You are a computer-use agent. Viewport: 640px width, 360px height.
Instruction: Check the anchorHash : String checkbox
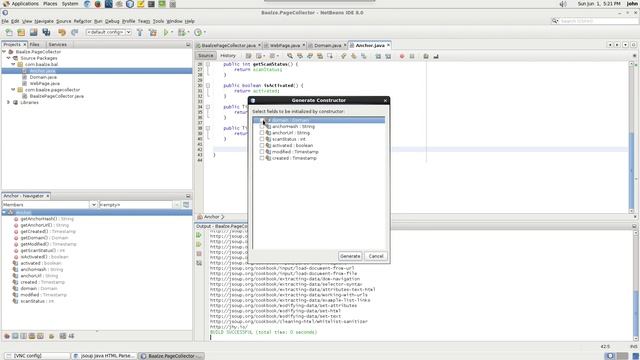click(x=262, y=127)
